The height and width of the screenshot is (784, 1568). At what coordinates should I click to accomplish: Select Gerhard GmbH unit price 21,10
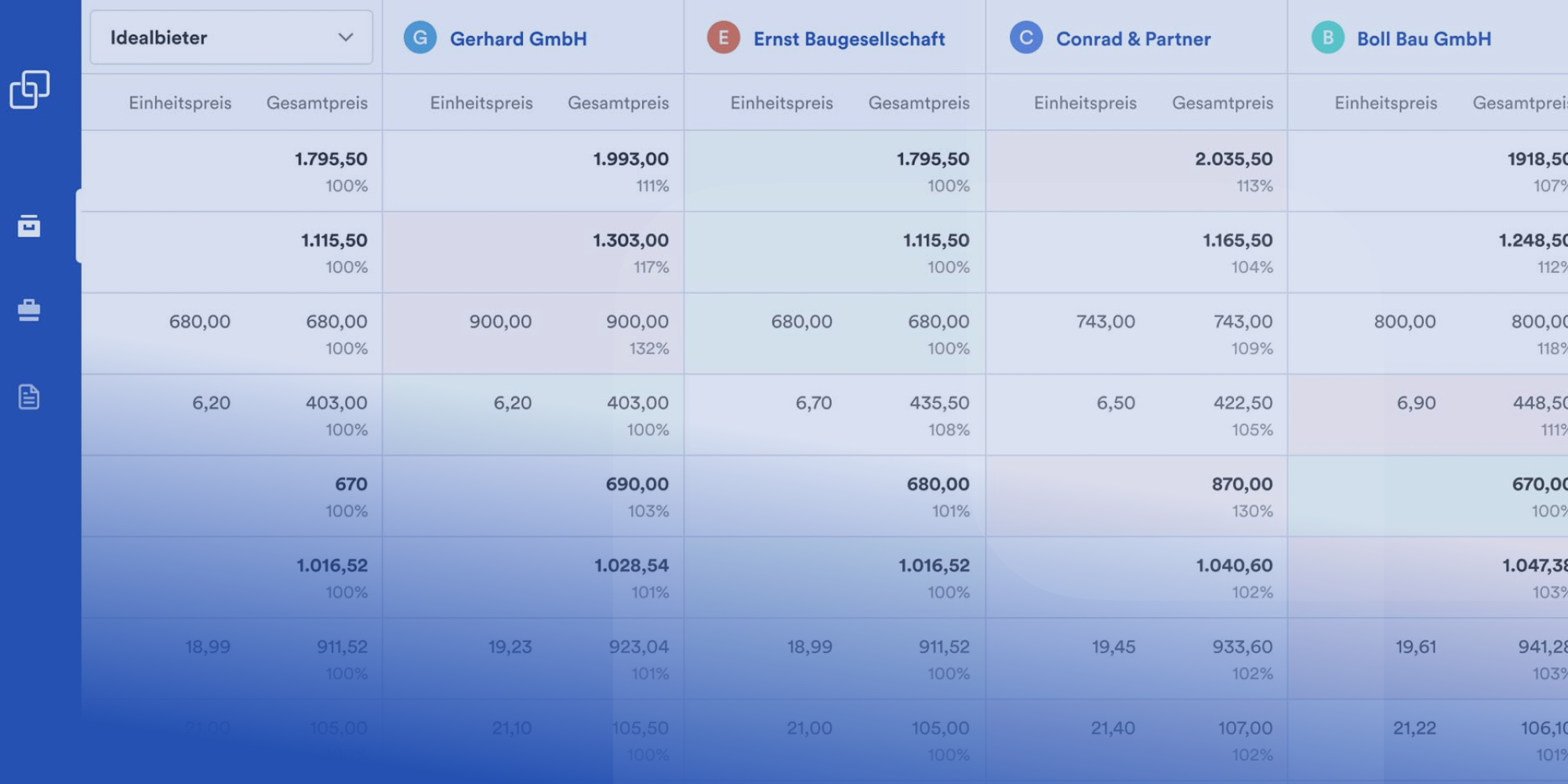point(512,728)
